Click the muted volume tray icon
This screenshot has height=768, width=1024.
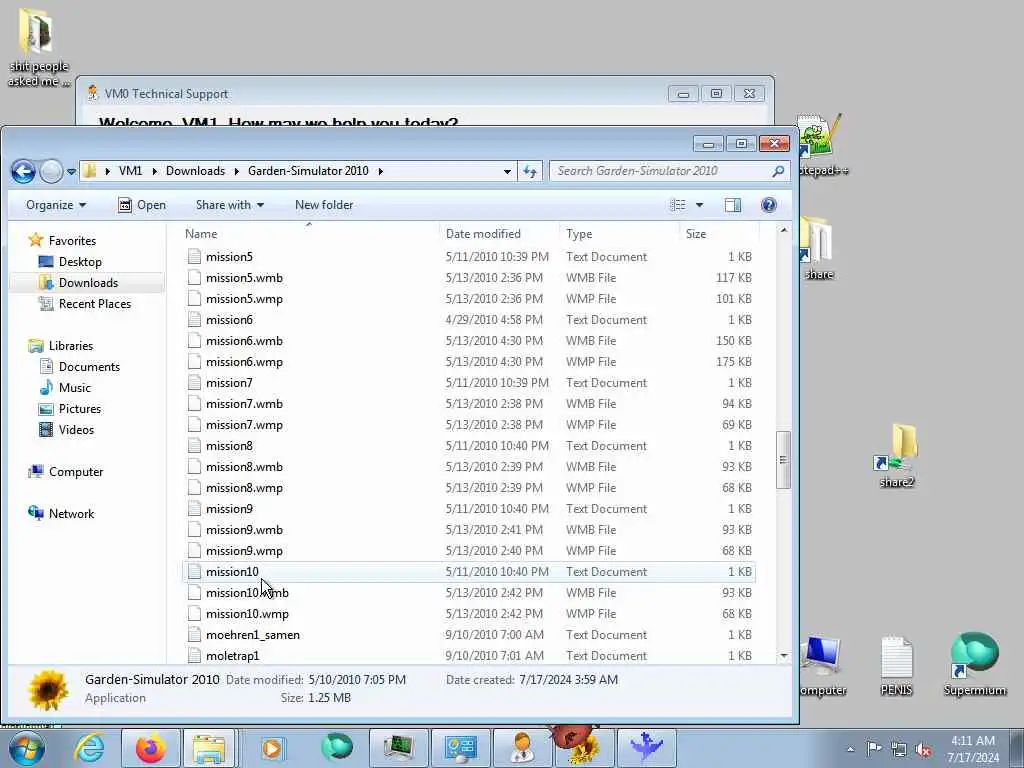coord(923,749)
